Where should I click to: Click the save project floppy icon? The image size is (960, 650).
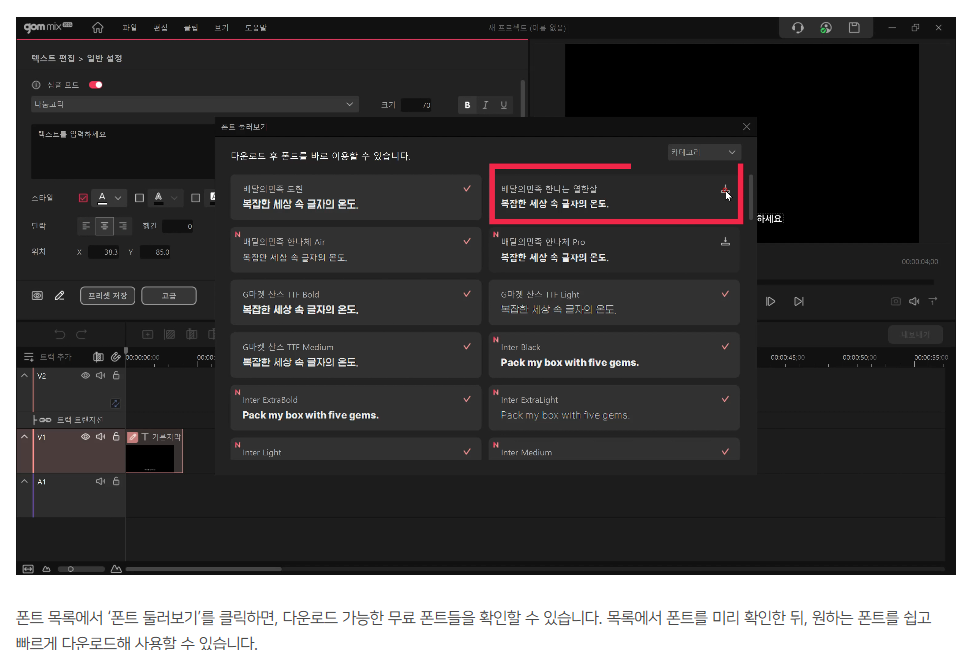tap(854, 28)
